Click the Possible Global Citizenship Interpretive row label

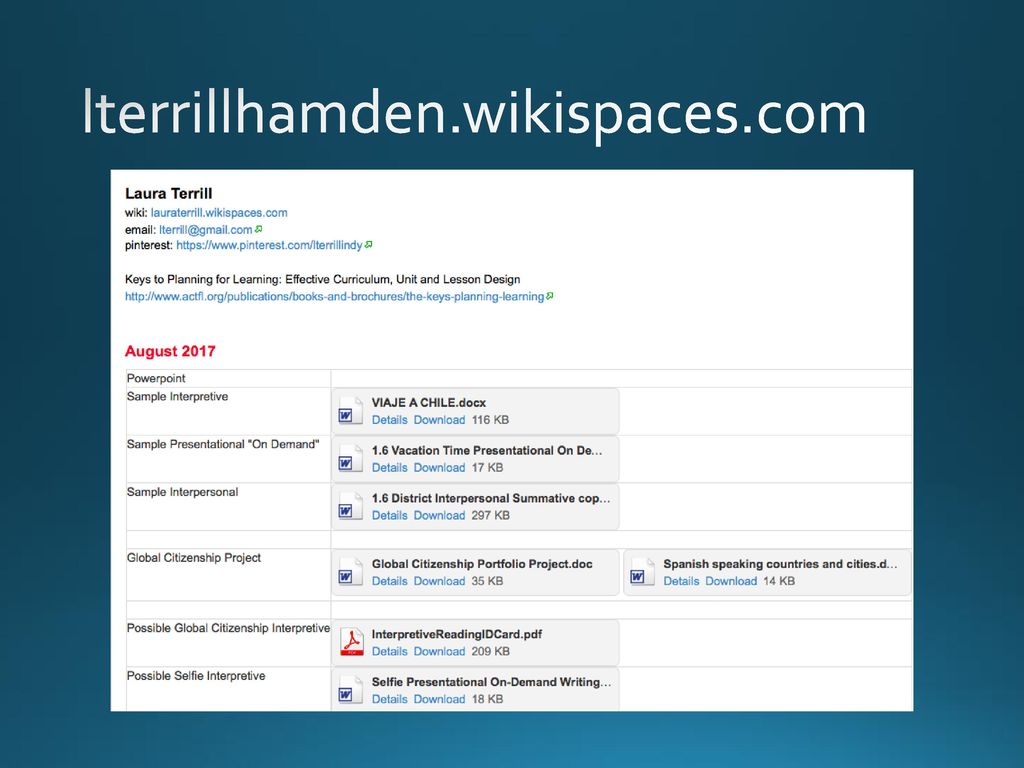click(x=229, y=628)
